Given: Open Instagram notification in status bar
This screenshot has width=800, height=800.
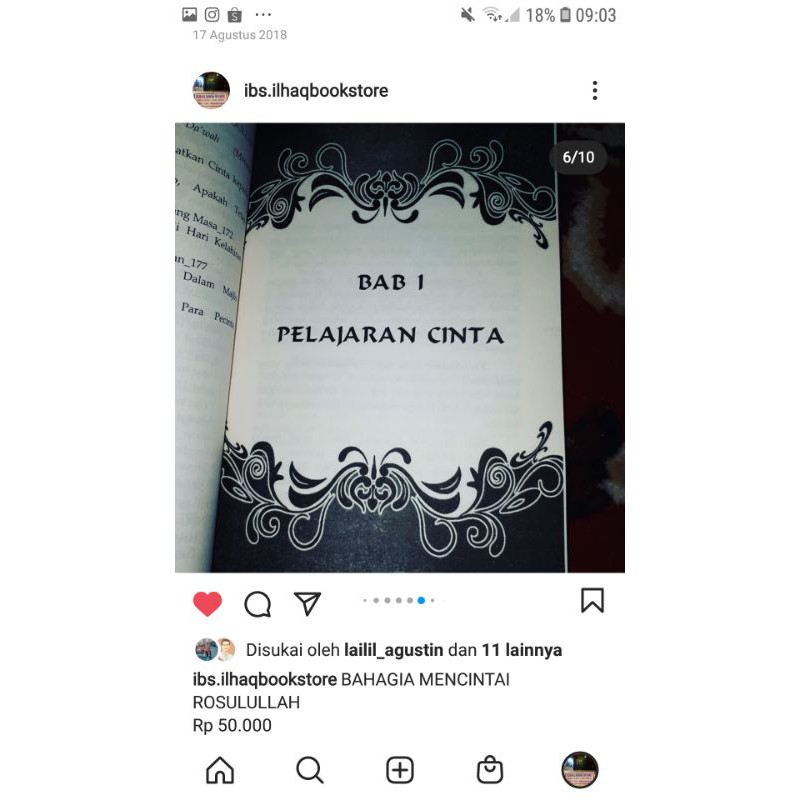Looking at the screenshot, I should [x=212, y=15].
